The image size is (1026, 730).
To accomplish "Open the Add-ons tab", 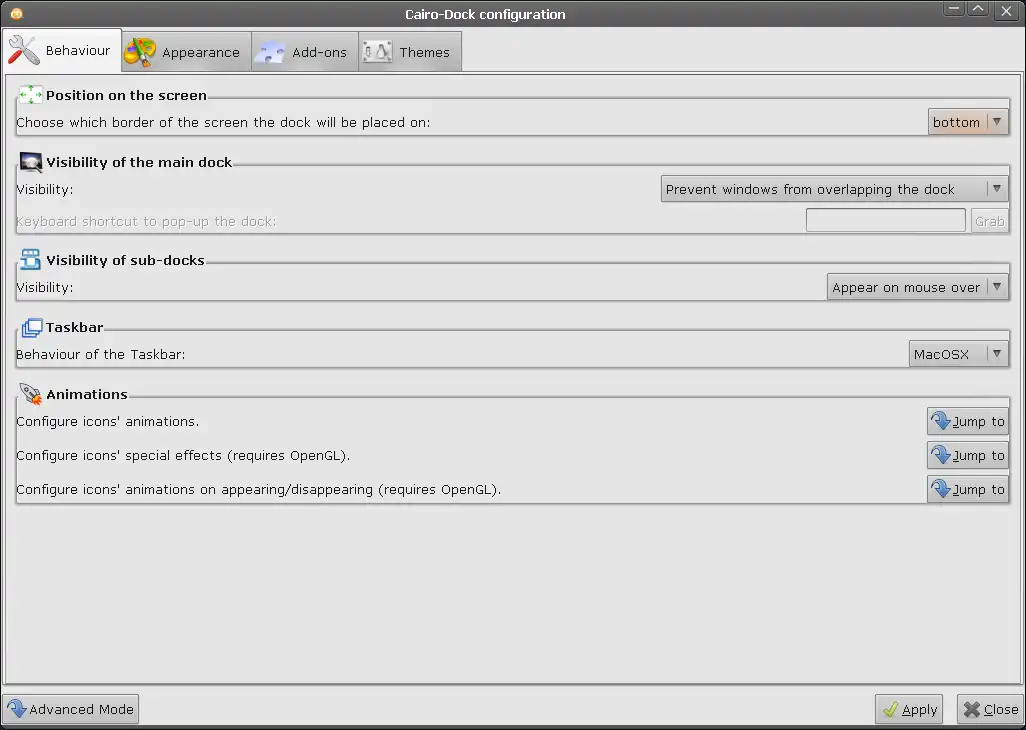I will (x=305, y=52).
